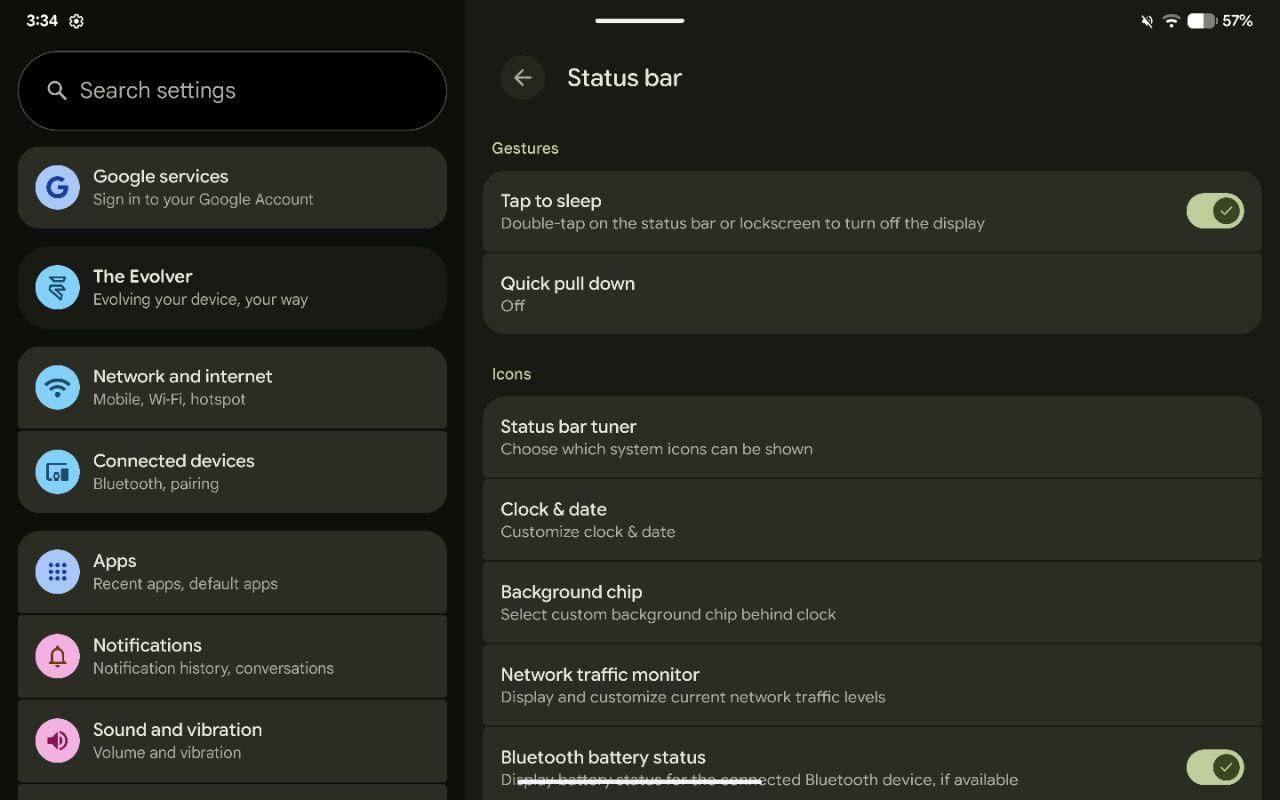The image size is (1280, 800).
Task: Click the Search settings field
Action: click(x=250, y=91)
